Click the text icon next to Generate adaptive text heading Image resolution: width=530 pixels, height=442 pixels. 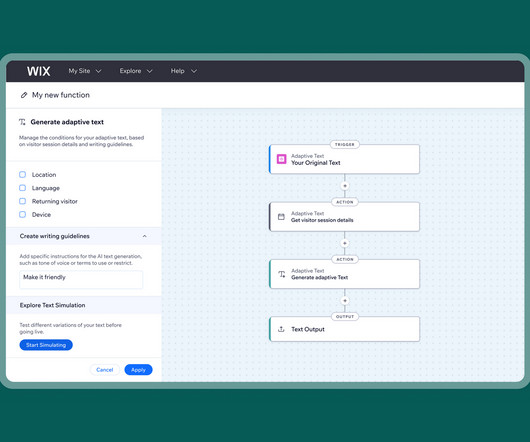click(x=22, y=122)
